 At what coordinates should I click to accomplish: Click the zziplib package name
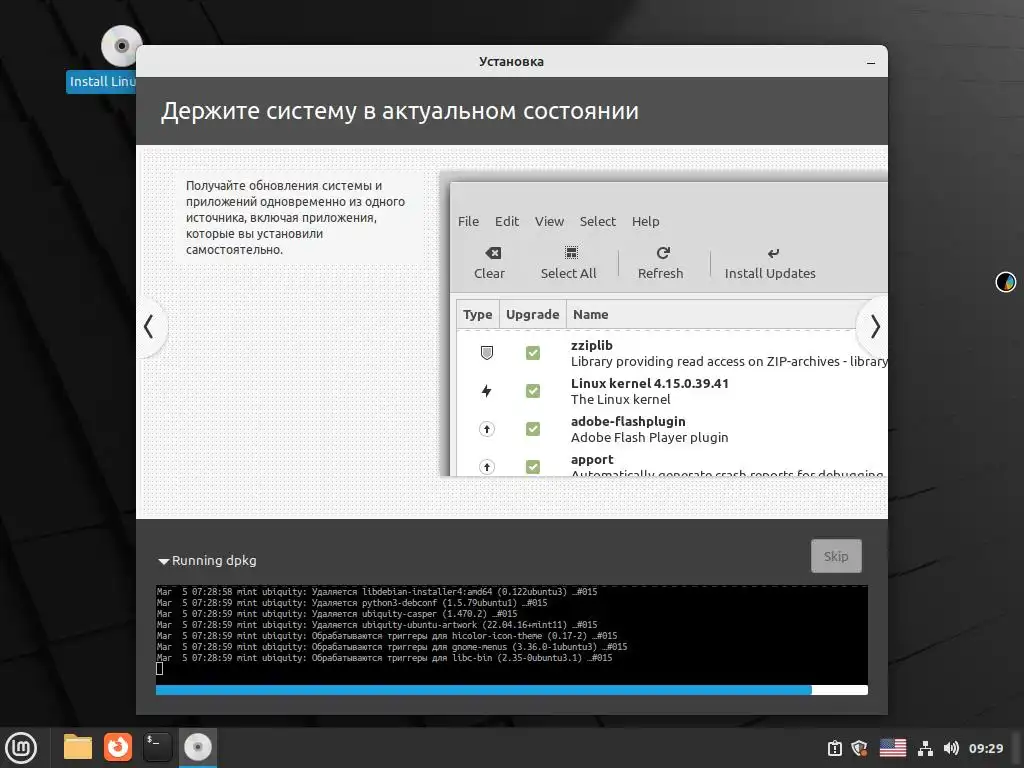tap(592, 345)
